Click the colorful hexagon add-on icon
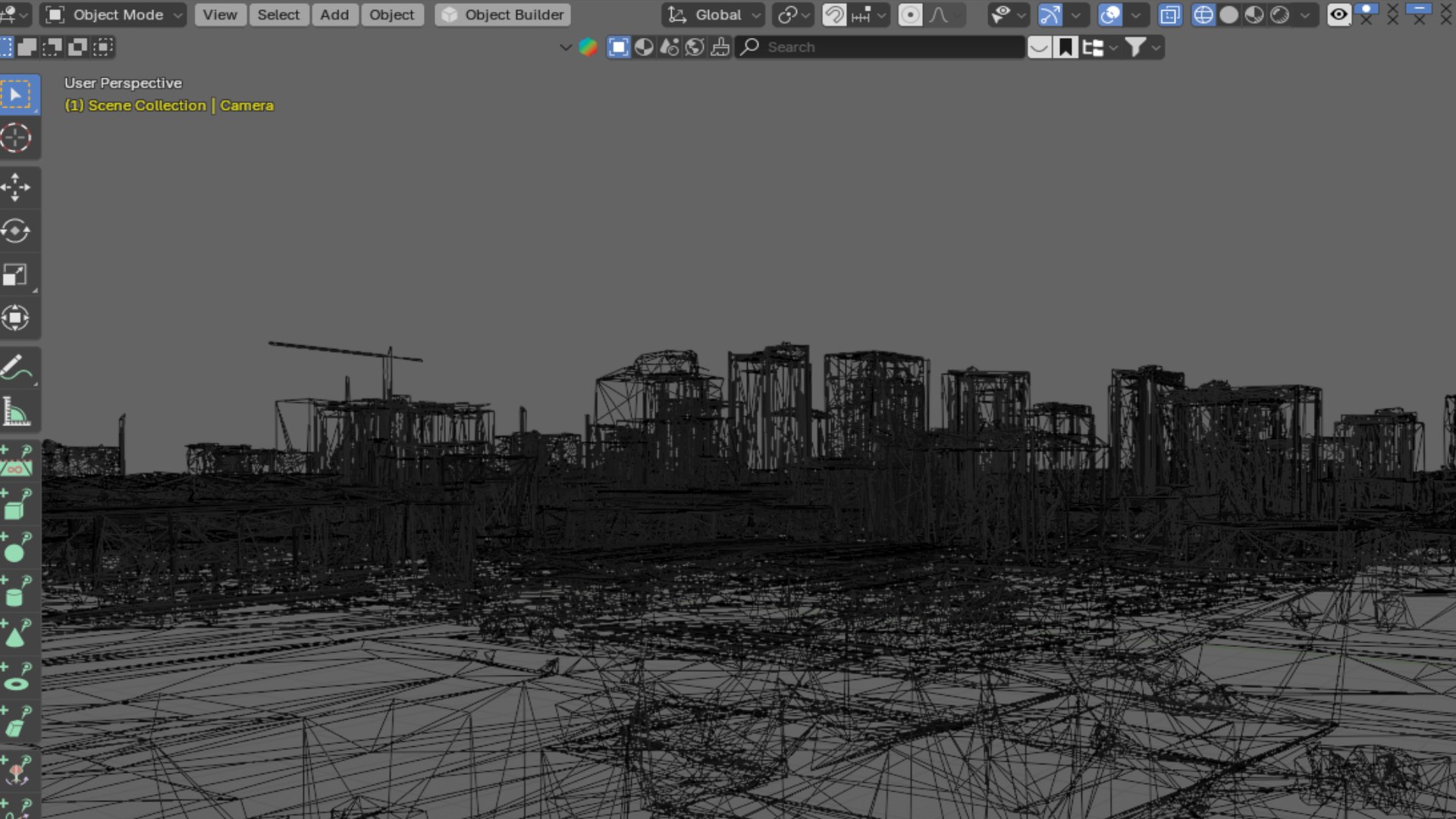The width and height of the screenshot is (1456, 819). [588, 47]
